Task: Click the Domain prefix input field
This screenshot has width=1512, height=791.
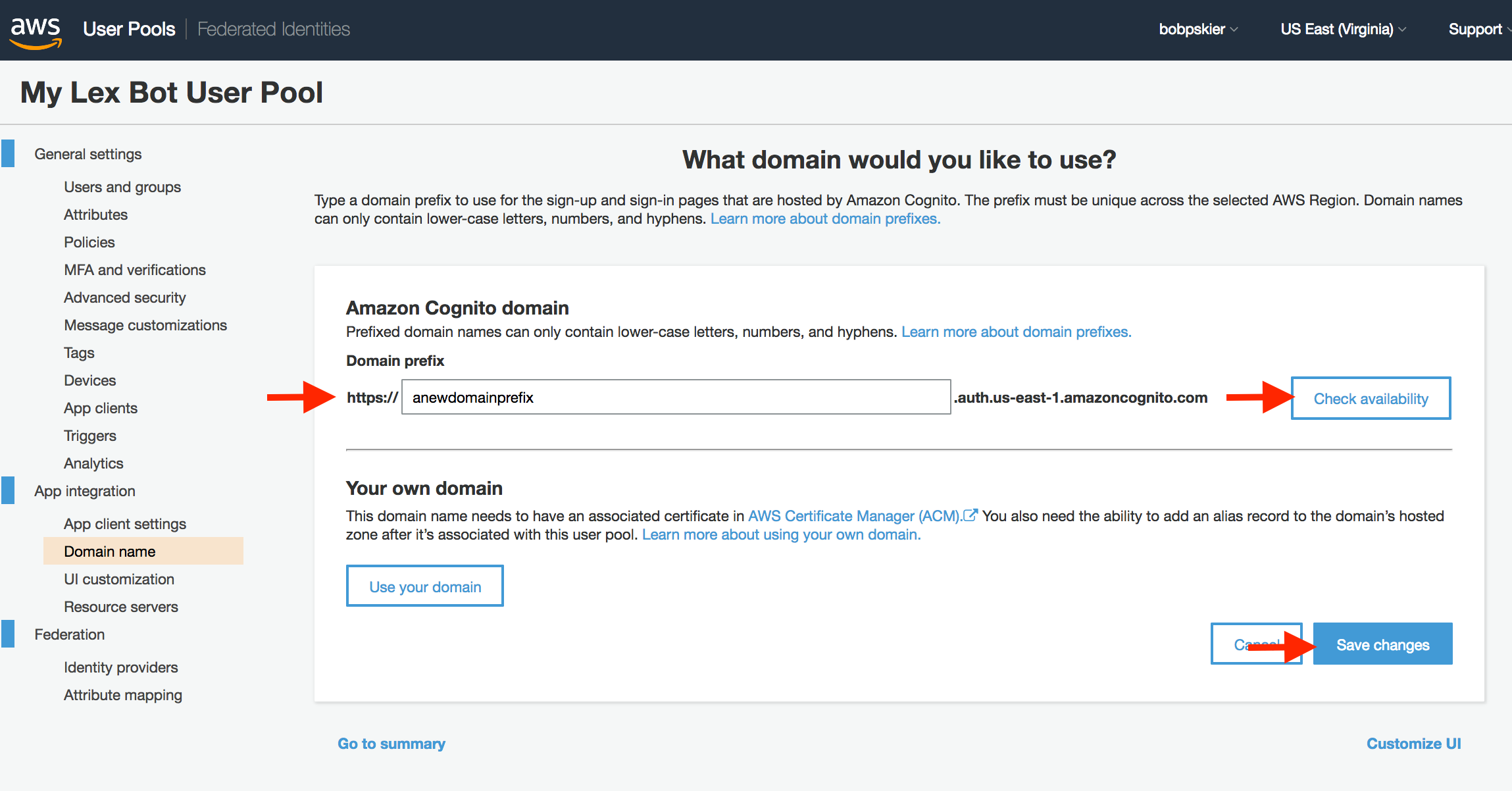Action: tap(676, 397)
